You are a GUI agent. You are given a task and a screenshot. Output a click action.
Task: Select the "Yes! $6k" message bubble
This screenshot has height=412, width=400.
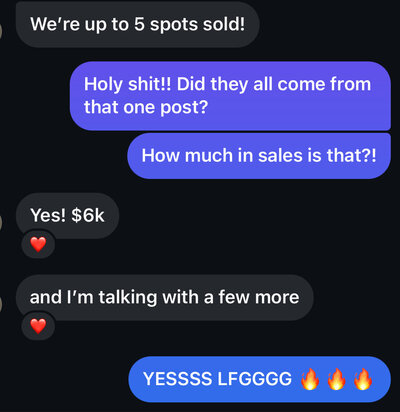[x=67, y=215]
